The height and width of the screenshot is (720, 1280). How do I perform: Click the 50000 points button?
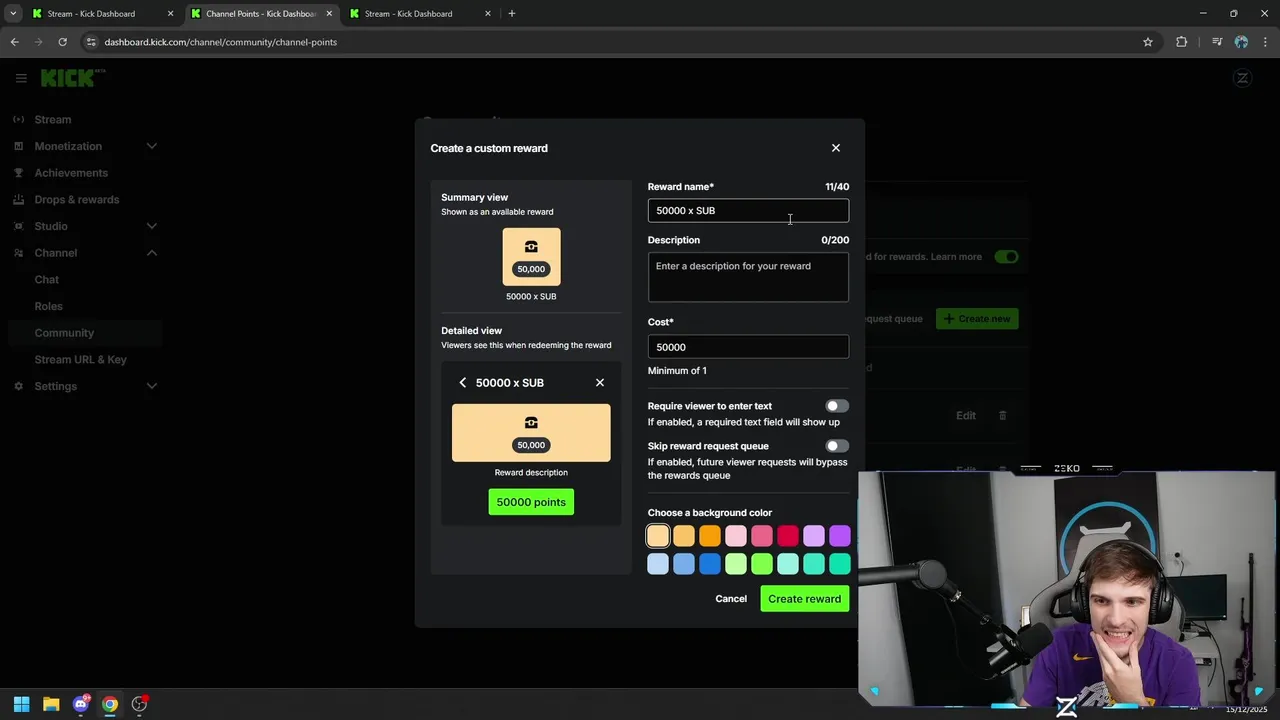click(531, 502)
